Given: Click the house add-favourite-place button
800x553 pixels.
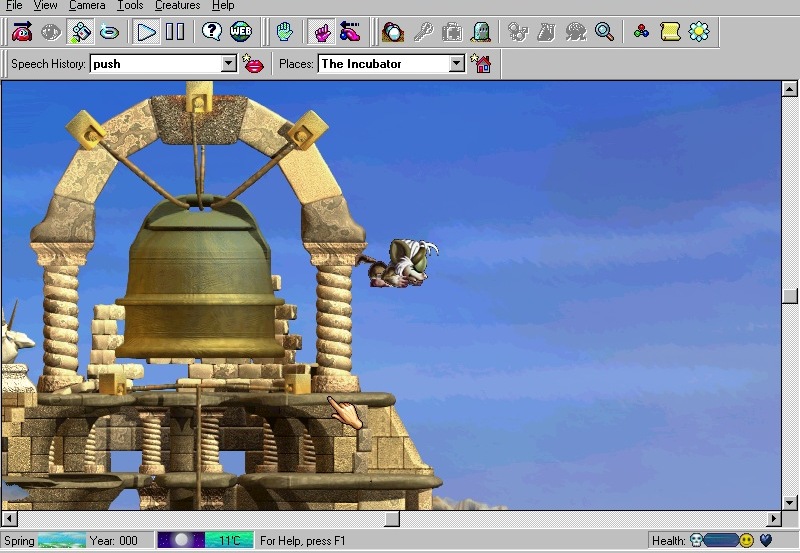Looking at the screenshot, I should point(482,64).
